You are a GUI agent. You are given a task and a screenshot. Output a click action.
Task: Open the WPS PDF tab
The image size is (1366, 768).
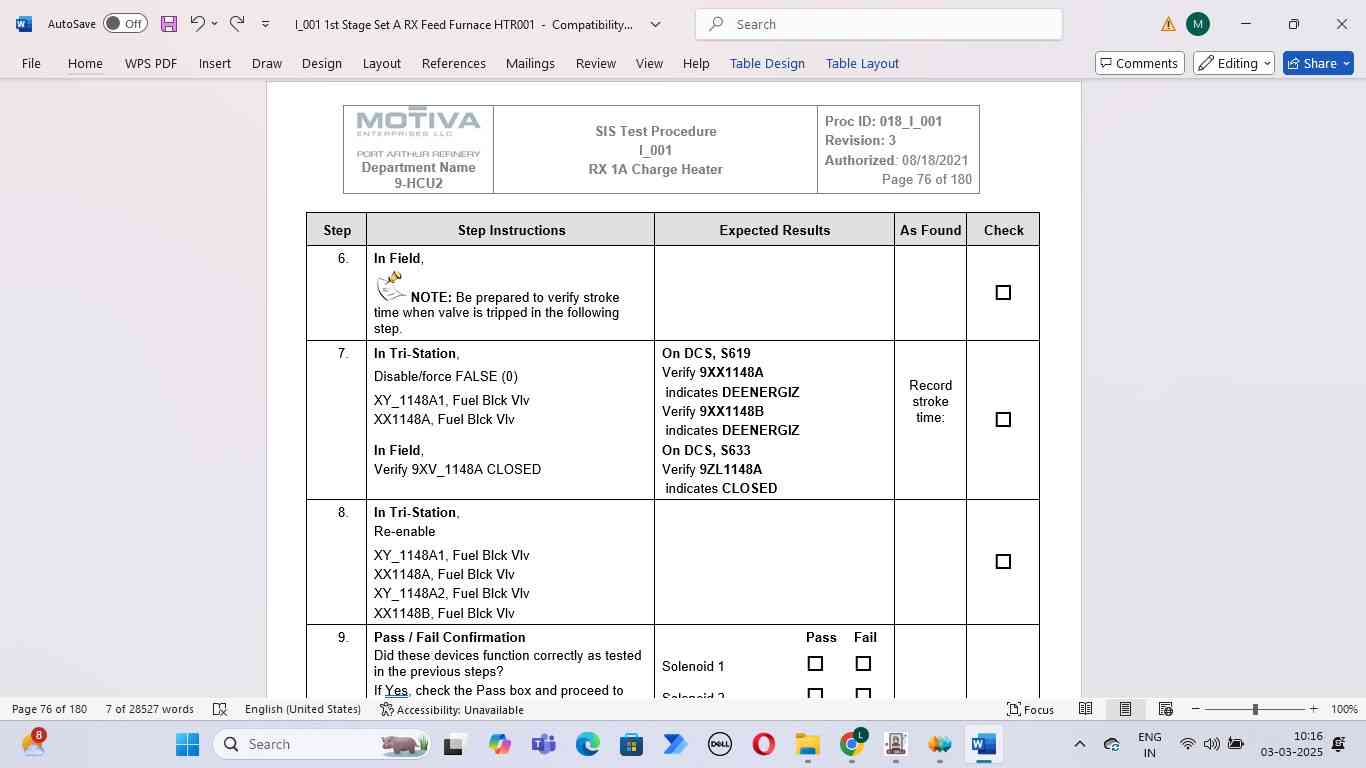tap(151, 63)
